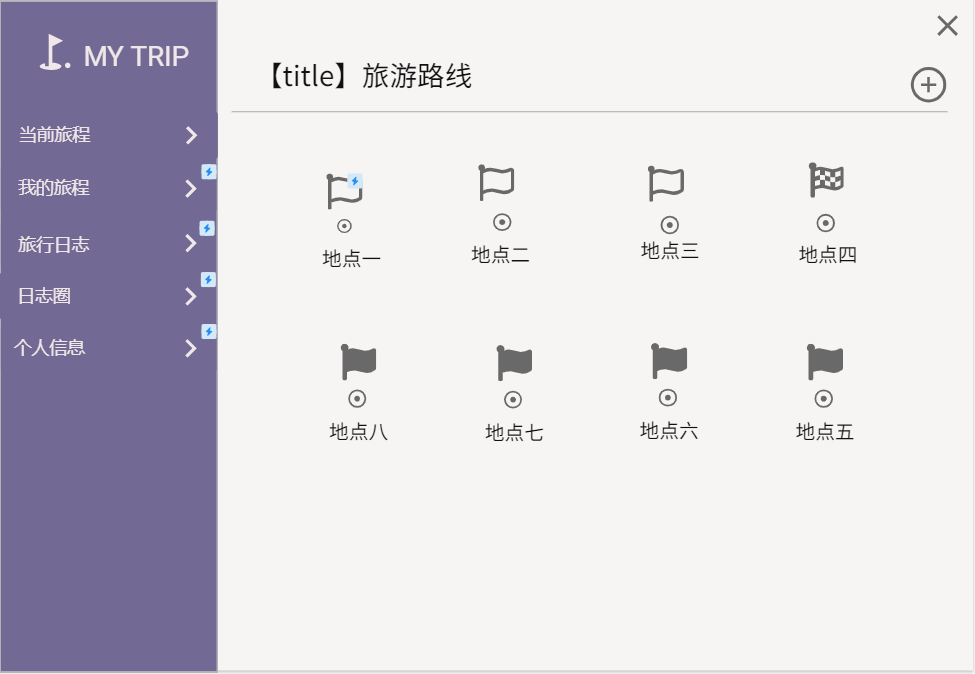Screen dimensions: 975x674
Task: Click the MY TRIP title text
Action: [136, 57]
